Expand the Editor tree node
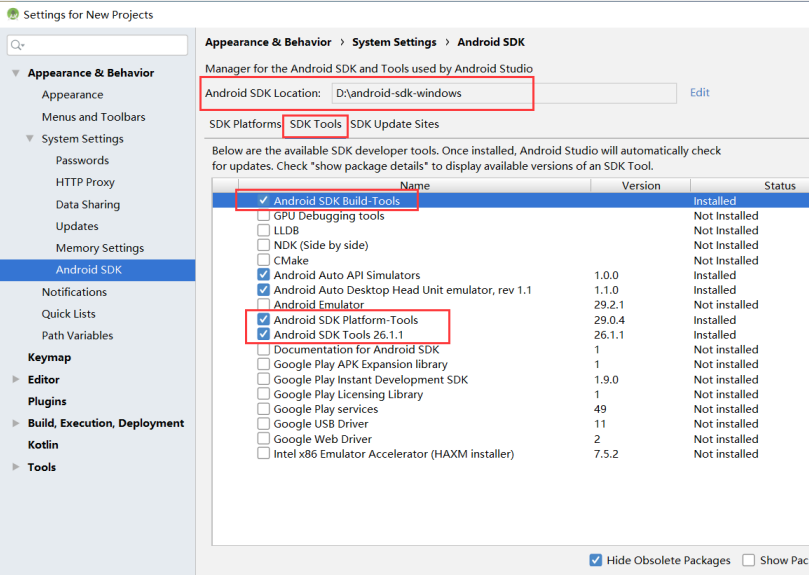Image resolution: width=809 pixels, height=575 pixels. click(16, 379)
